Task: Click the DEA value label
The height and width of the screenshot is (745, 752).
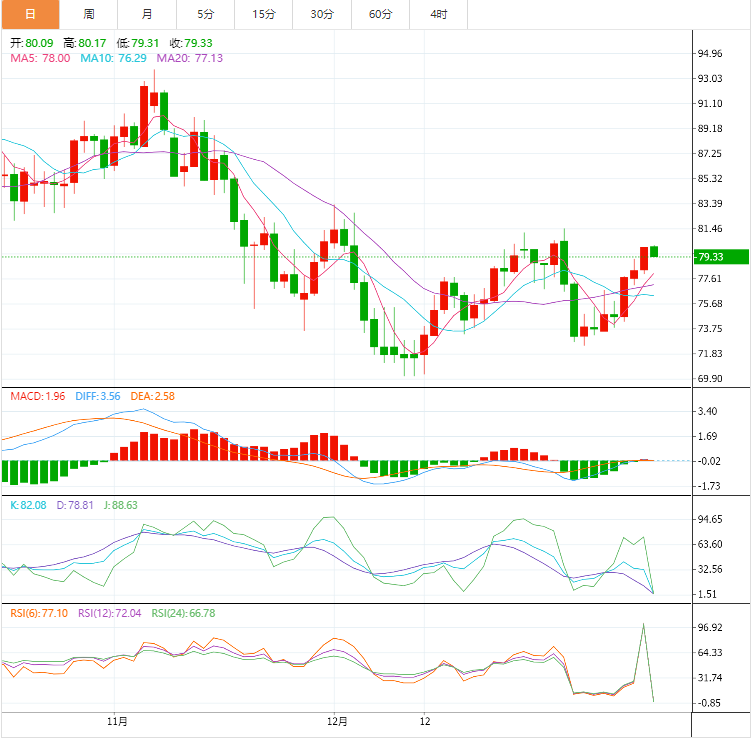Action: coord(153,396)
